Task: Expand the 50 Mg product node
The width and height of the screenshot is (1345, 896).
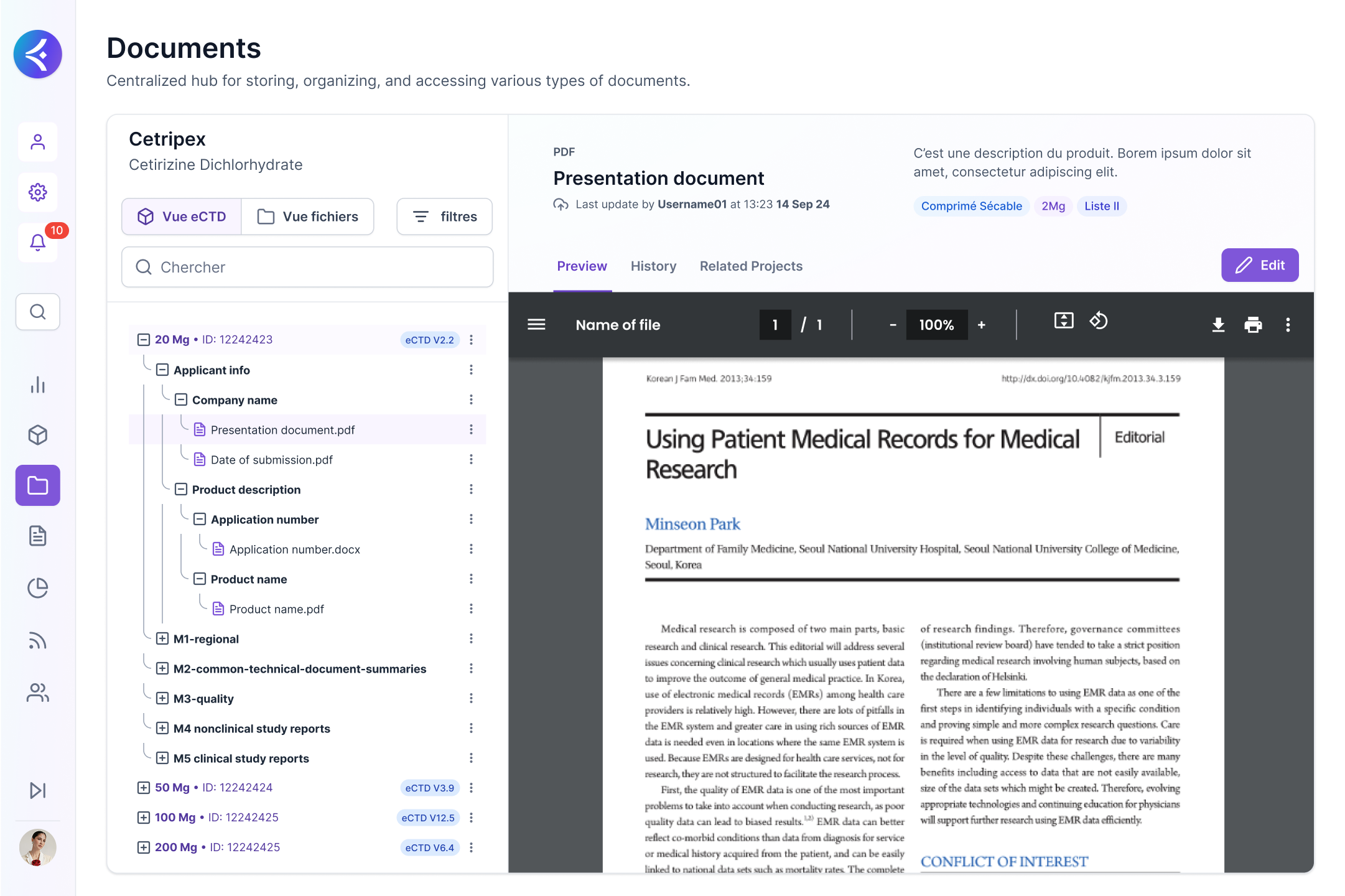Action: tap(144, 788)
